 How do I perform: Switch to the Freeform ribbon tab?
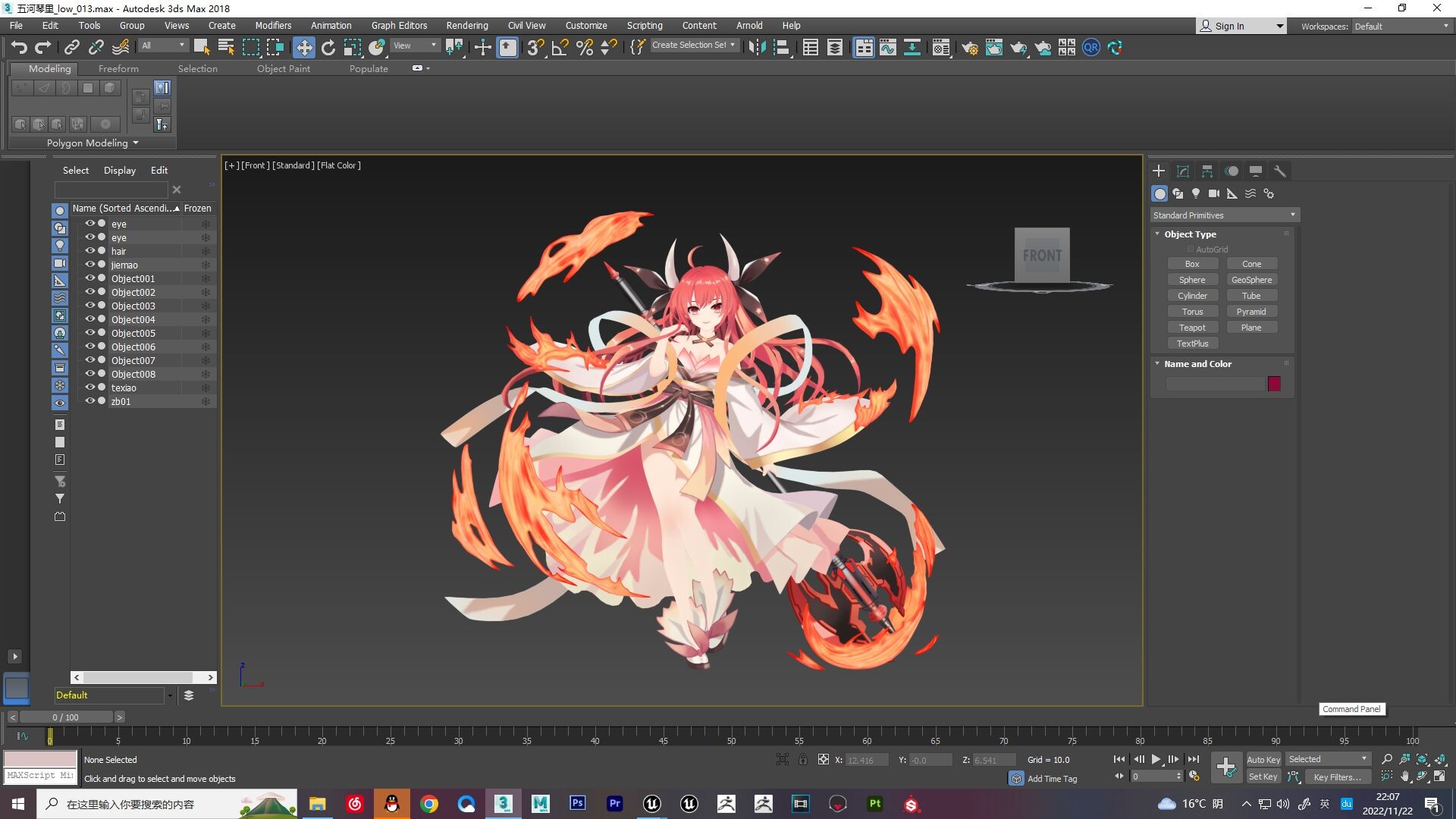click(x=118, y=69)
